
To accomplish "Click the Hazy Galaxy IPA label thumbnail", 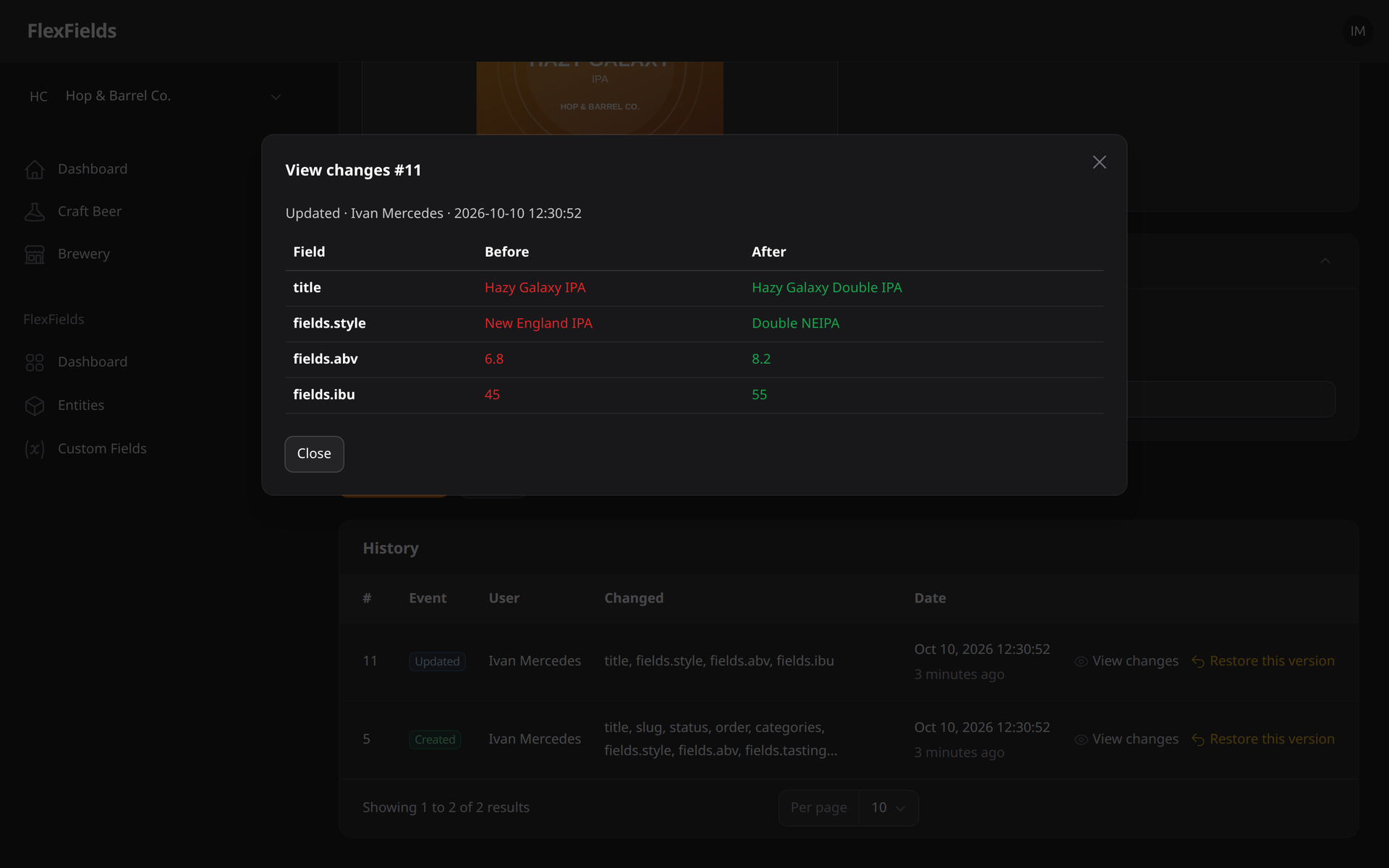I will pos(600,98).
